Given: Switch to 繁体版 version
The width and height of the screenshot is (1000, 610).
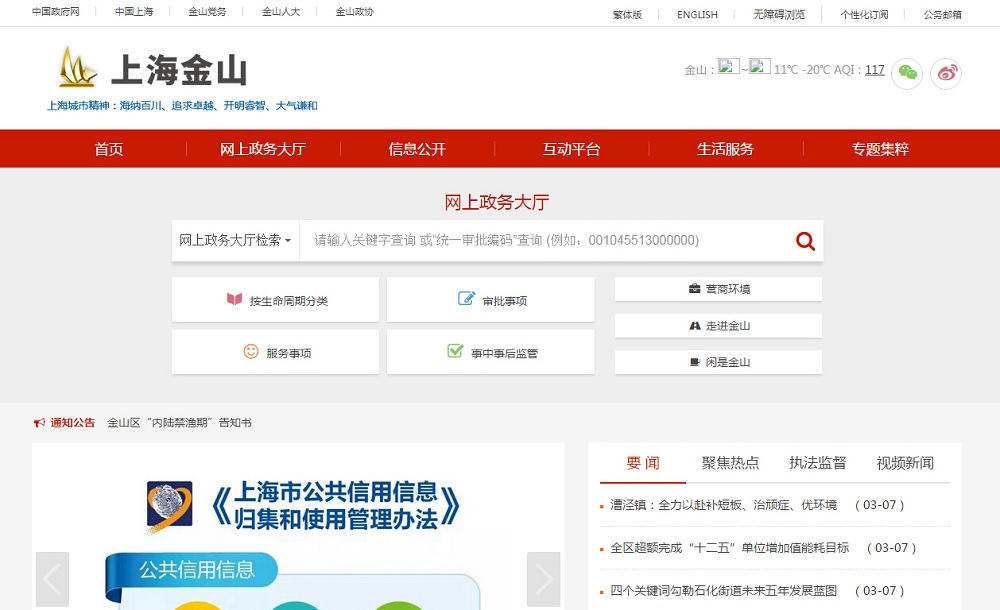Looking at the screenshot, I should coord(628,14).
